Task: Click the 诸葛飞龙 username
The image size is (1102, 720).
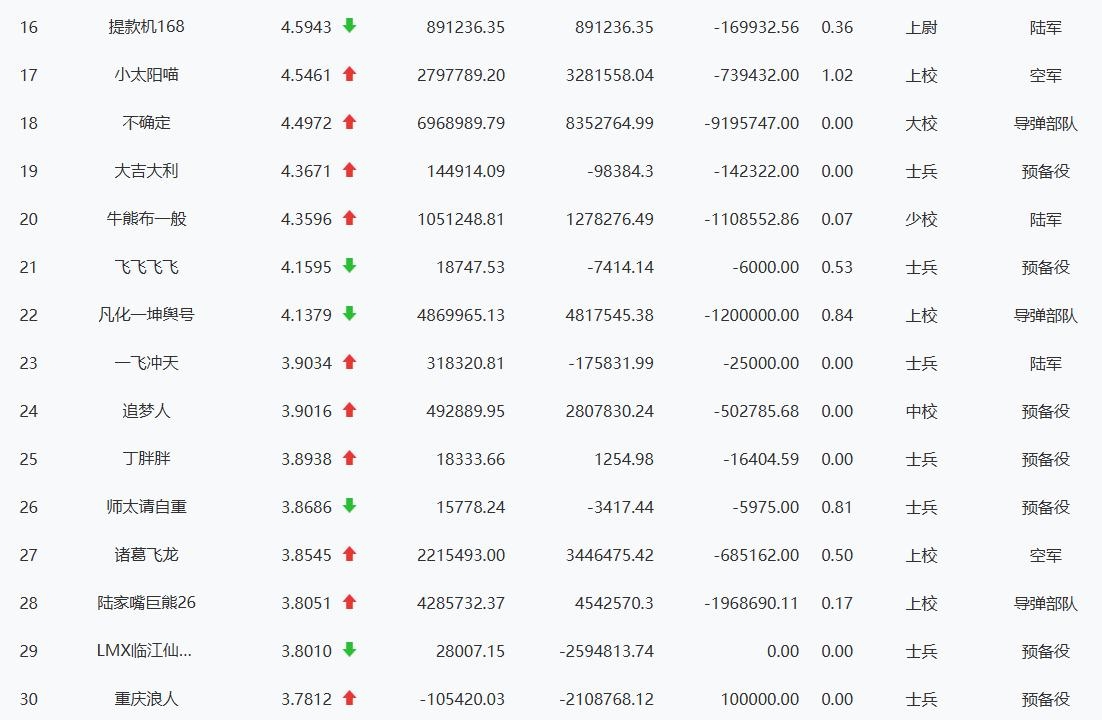Action: pyautogui.click(x=146, y=555)
